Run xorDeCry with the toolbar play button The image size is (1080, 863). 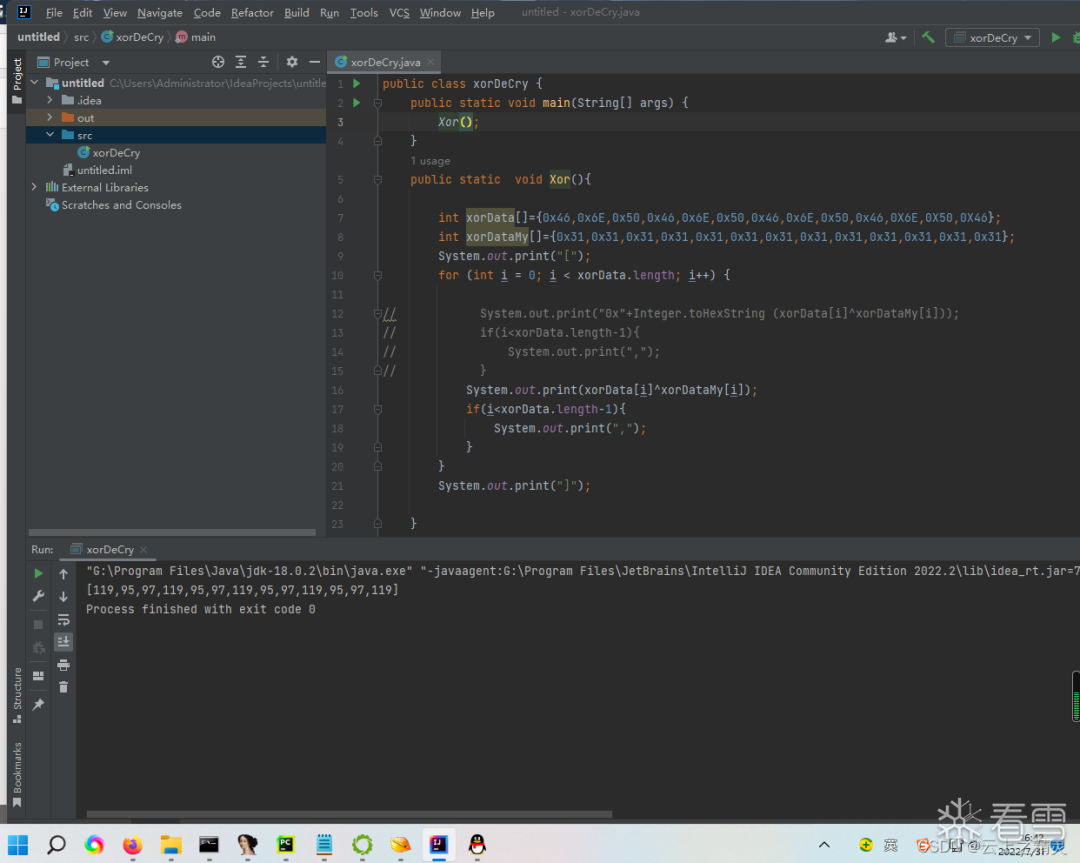[1055, 38]
